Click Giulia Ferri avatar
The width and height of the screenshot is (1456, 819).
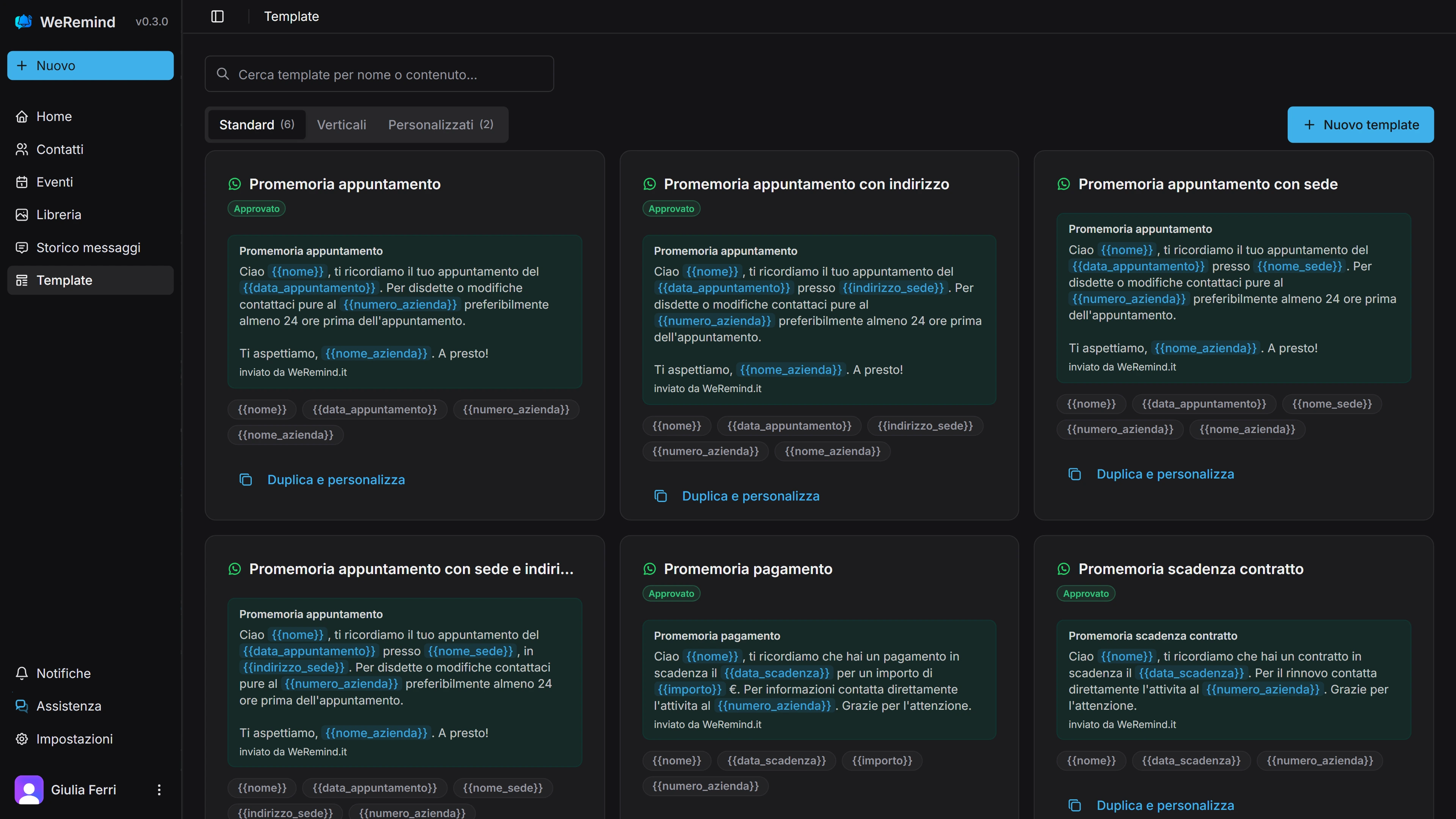(29, 789)
